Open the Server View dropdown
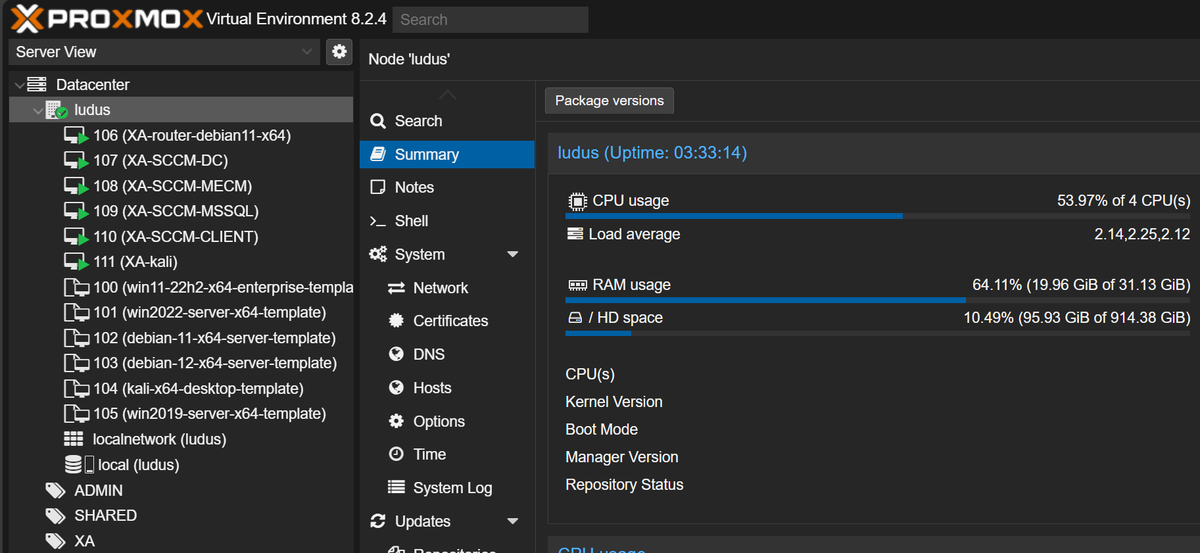The width and height of the screenshot is (1200, 553). click(x=165, y=52)
